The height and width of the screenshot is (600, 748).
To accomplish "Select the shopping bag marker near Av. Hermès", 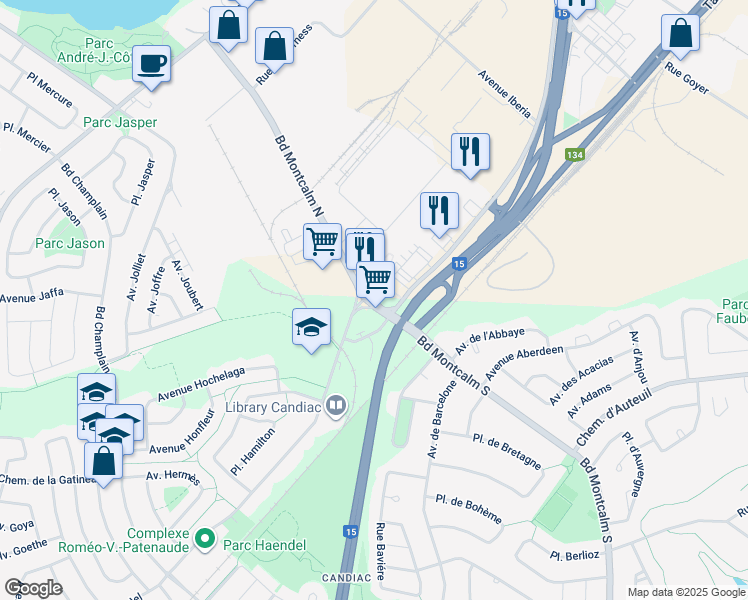I will (x=104, y=465).
